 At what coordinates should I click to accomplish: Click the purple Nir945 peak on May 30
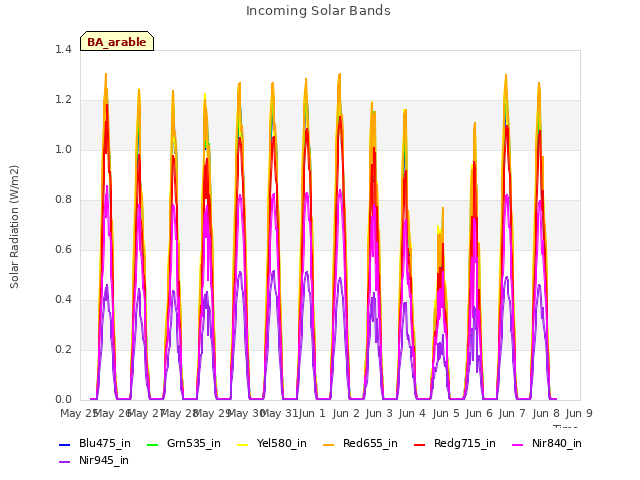(x=240, y=272)
